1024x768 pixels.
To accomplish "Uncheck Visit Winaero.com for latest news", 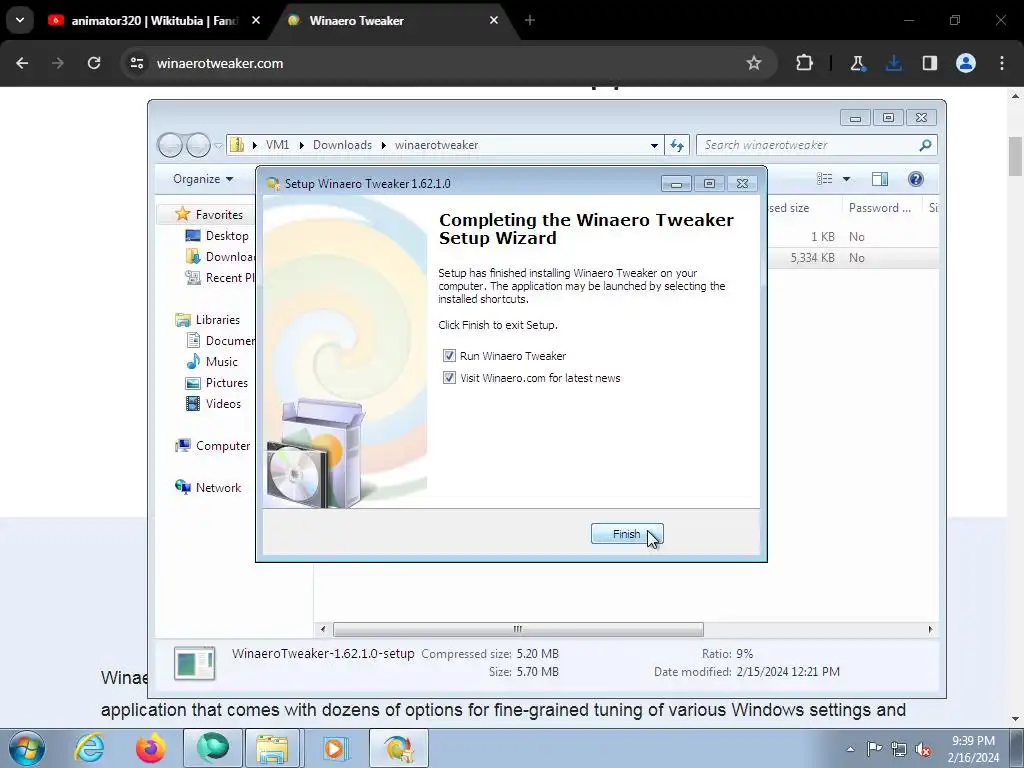I will [449, 377].
